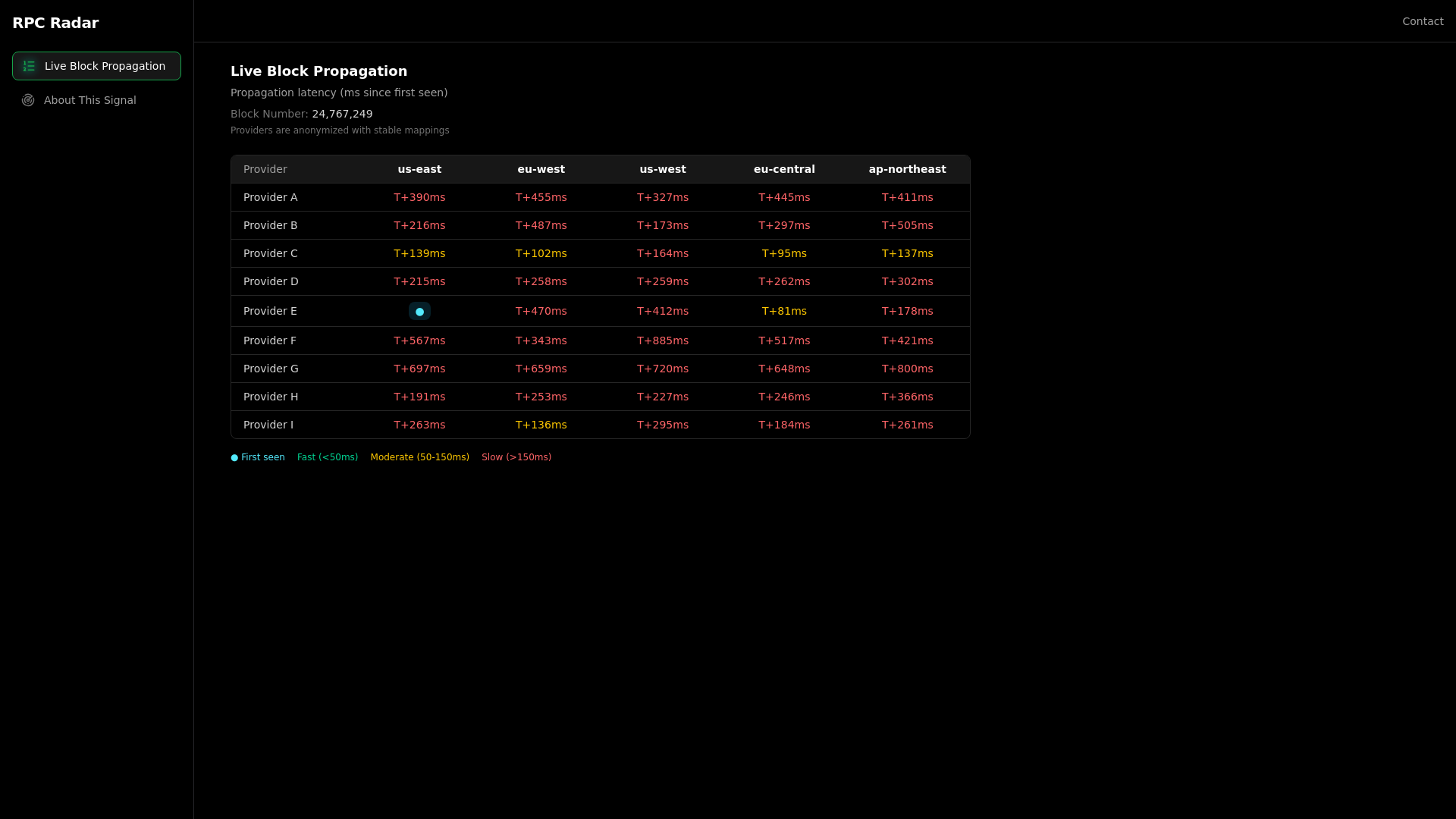Click Provider E's T+81ms eu-central cell

coord(784,311)
